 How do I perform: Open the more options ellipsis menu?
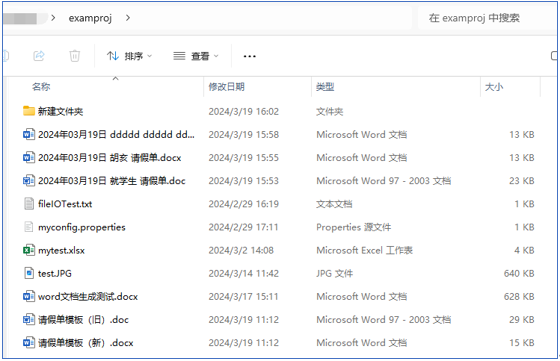click(249, 56)
